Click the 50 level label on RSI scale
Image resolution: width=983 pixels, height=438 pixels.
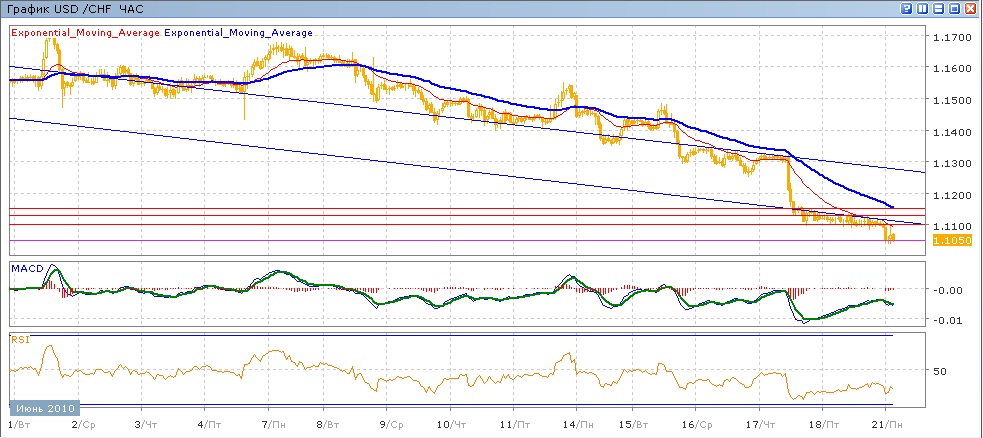point(939,371)
